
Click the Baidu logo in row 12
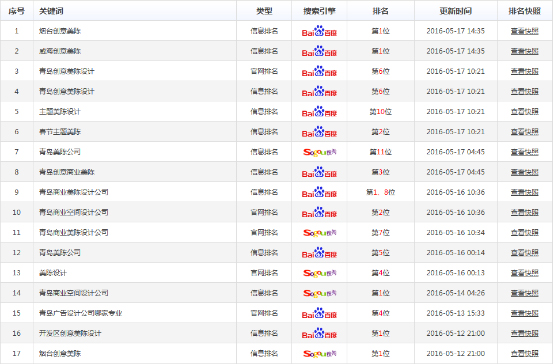[319, 253]
